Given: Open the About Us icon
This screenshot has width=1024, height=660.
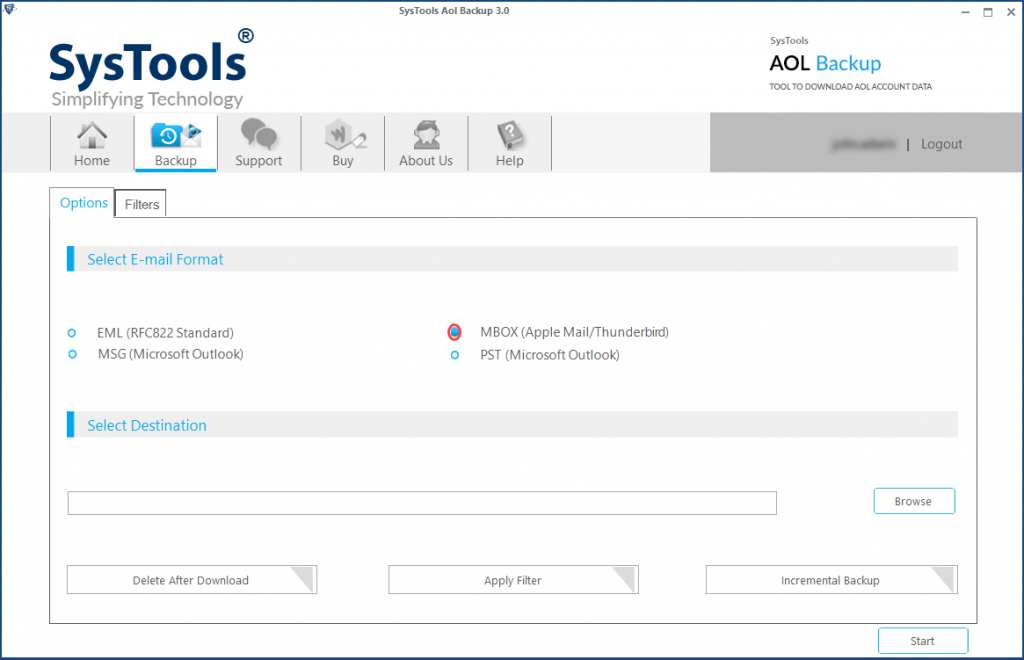Looking at the screenshot, I should 426,141.
